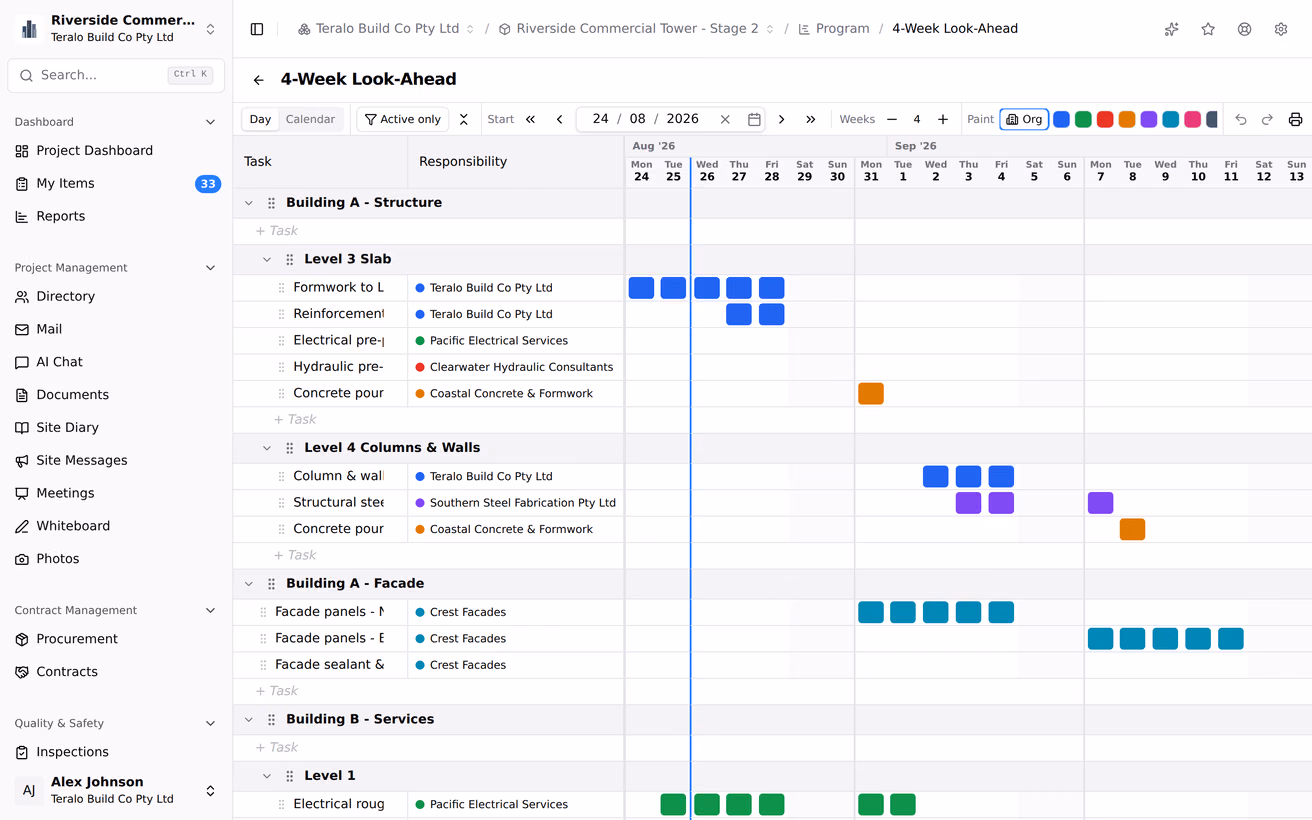
Task: Add a task under Building A - Facade
Action: coord(277,691)
